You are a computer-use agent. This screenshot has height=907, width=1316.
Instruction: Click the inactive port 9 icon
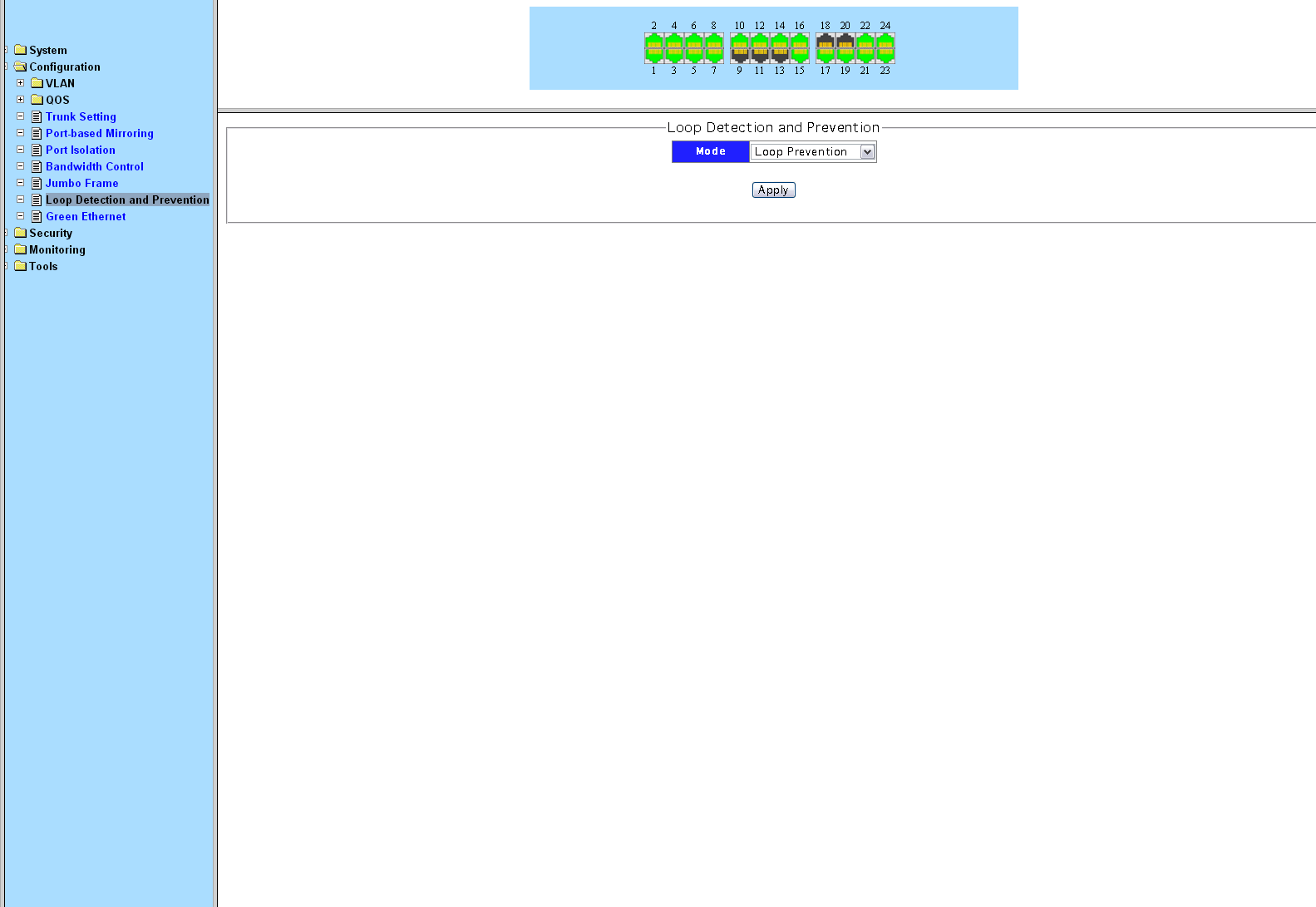click(740, 55)
